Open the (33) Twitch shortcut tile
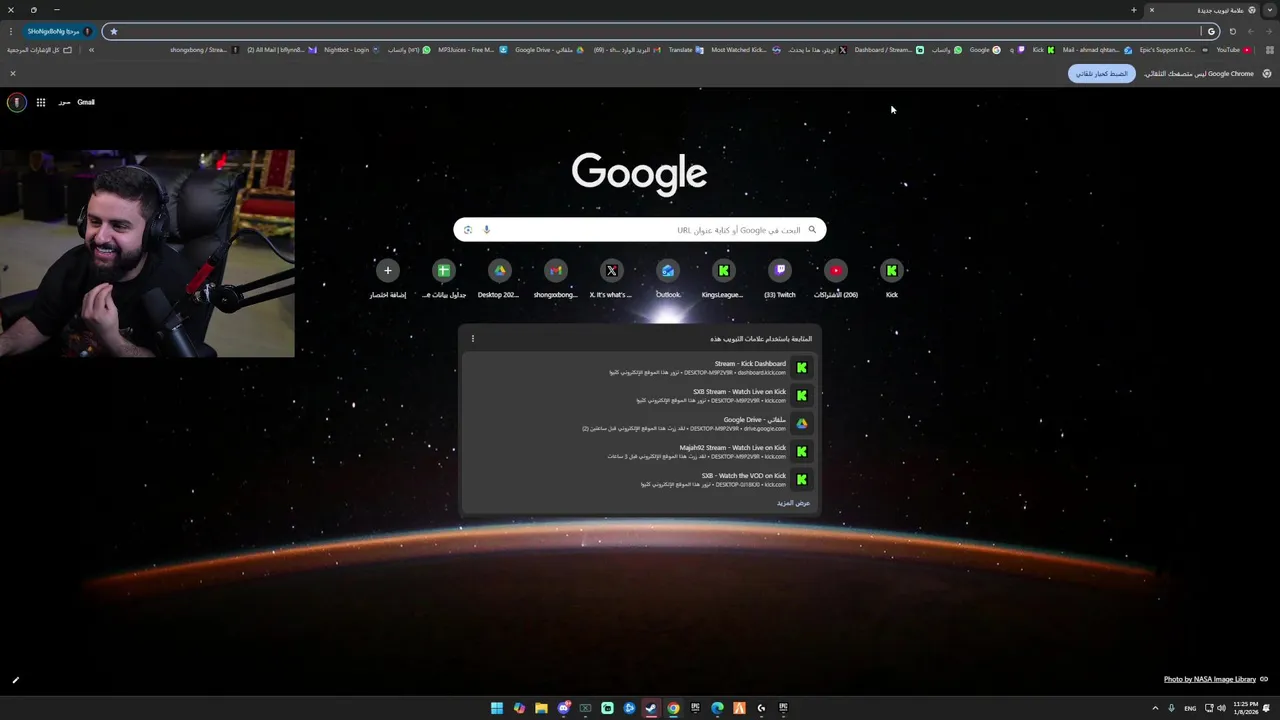The image size is (1280, 720). (779, 277)
